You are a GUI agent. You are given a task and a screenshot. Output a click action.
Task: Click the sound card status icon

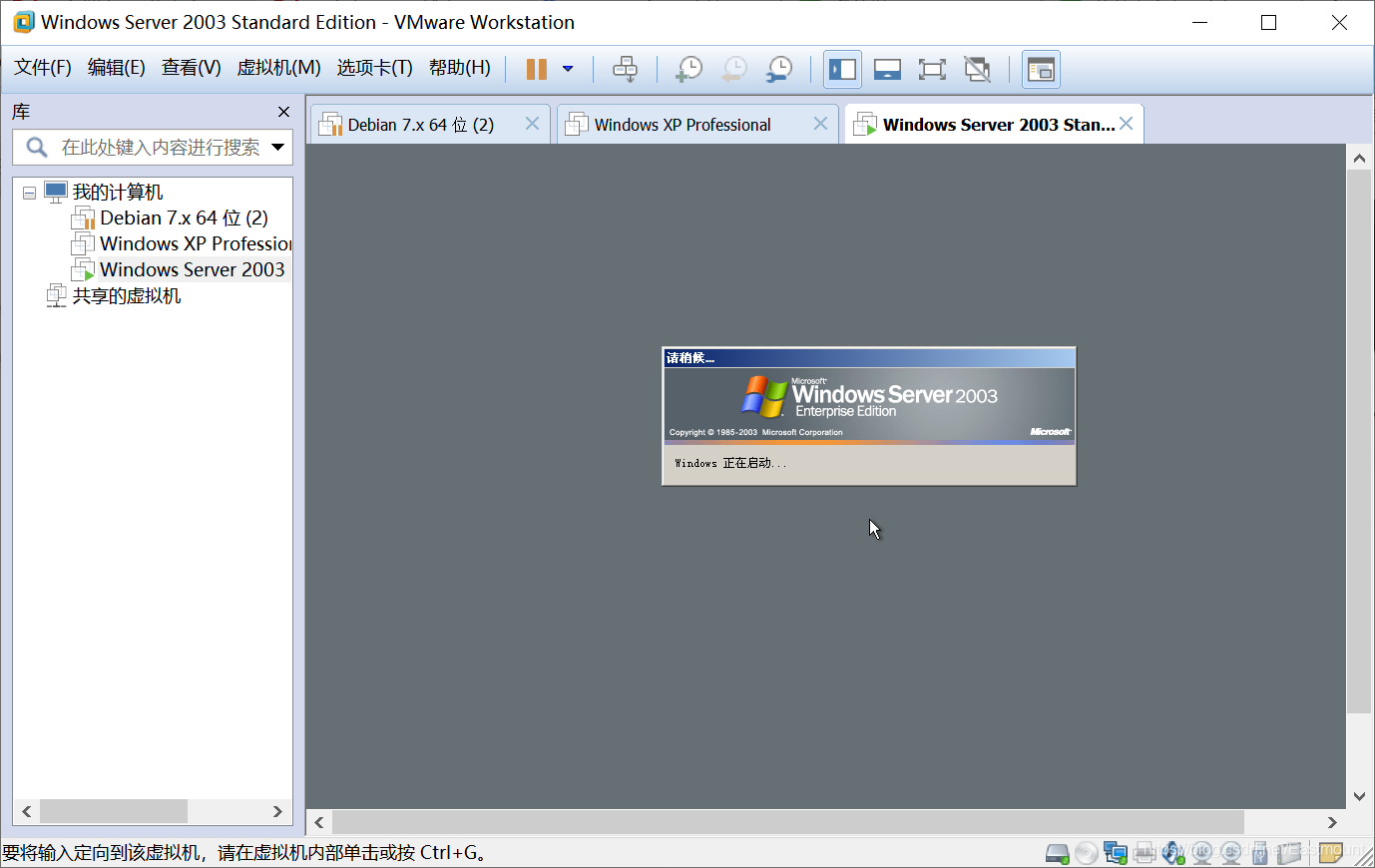pos(1173,853)
